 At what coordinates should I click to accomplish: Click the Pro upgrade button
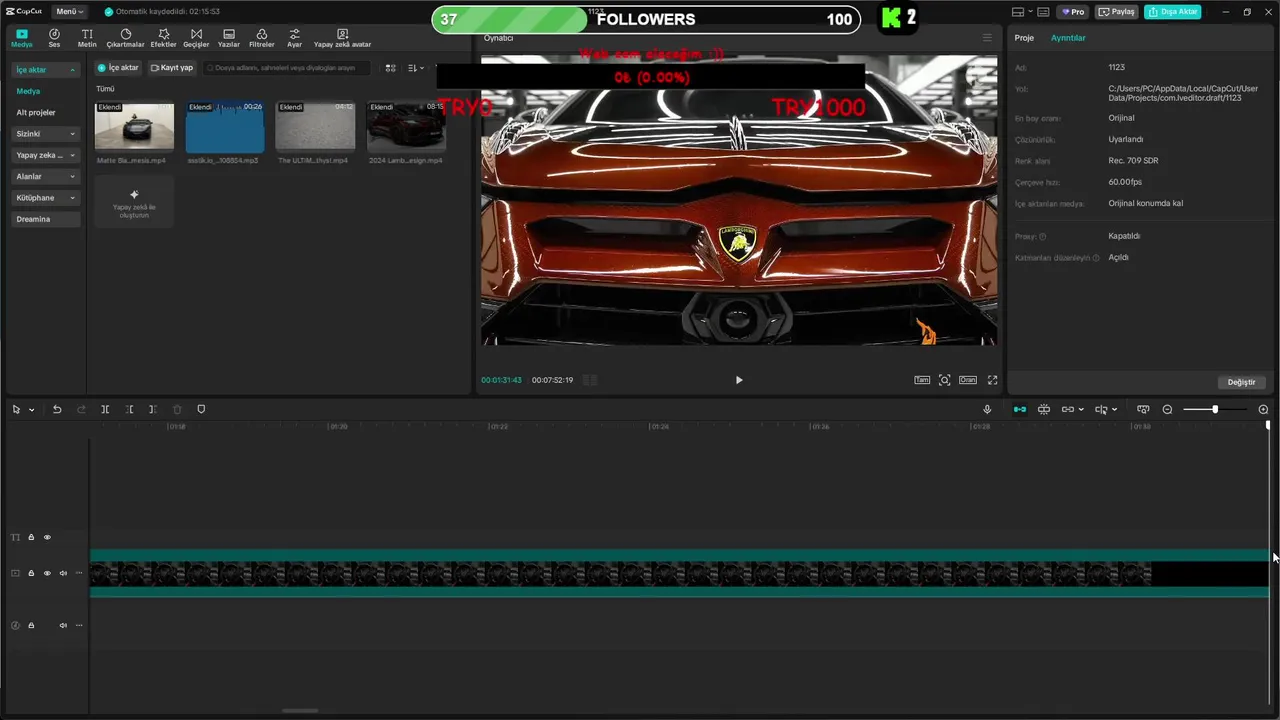coord(1074,12)
